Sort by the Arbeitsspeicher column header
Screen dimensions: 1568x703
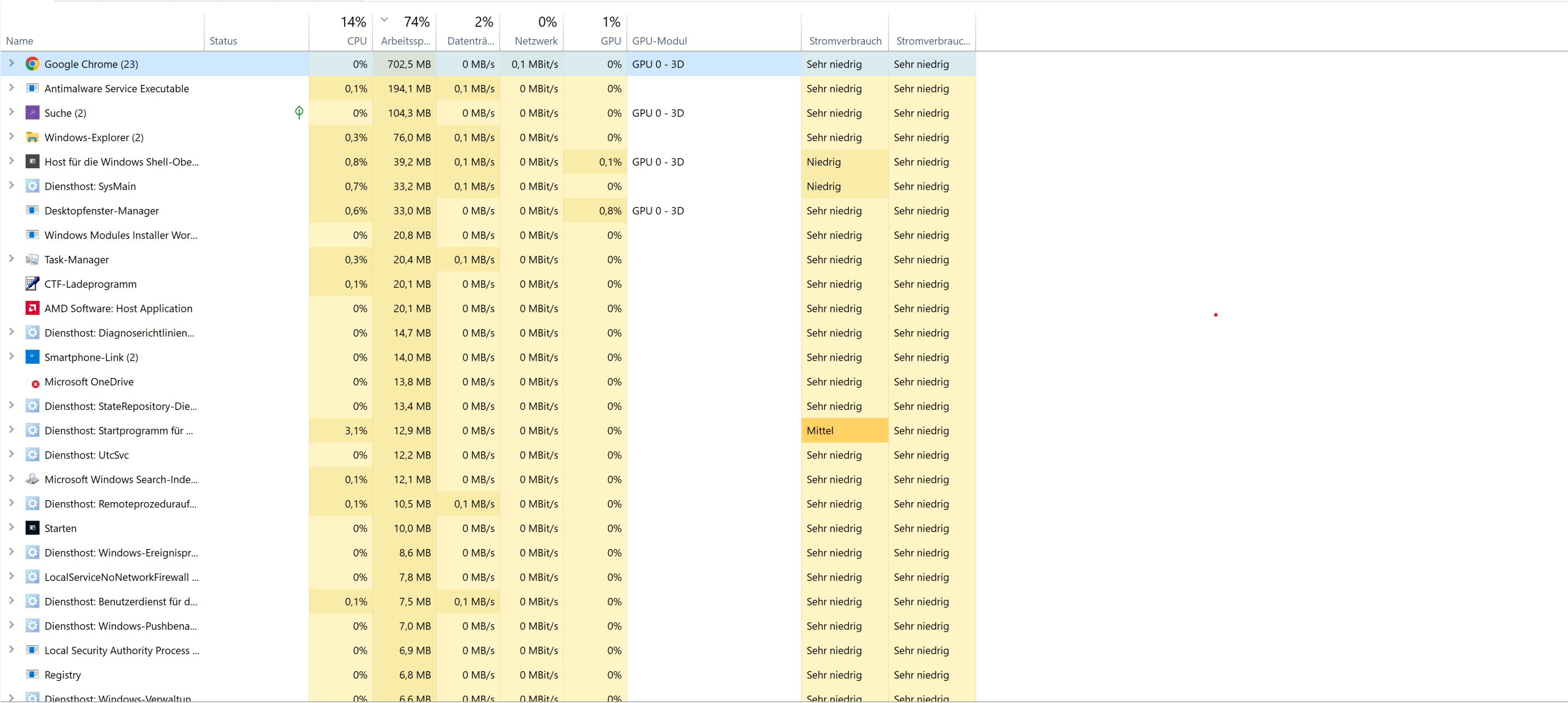coord(405,41)
